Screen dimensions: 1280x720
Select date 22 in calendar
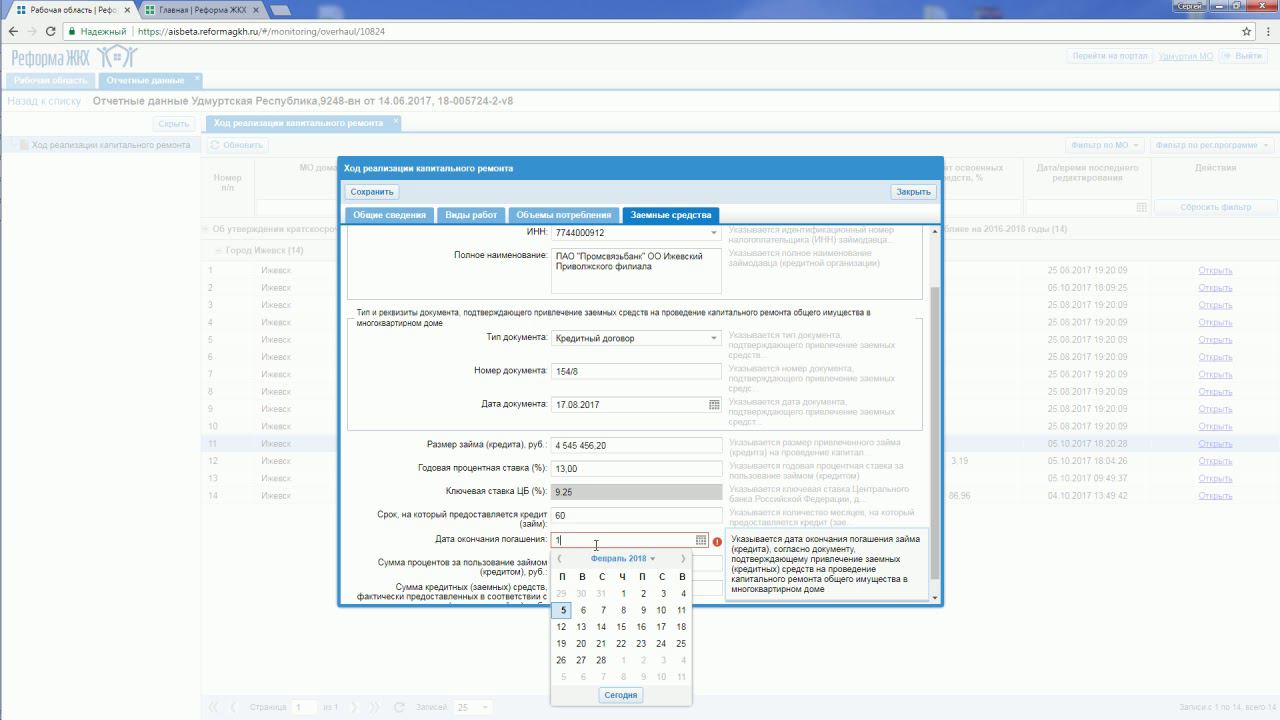621,644
